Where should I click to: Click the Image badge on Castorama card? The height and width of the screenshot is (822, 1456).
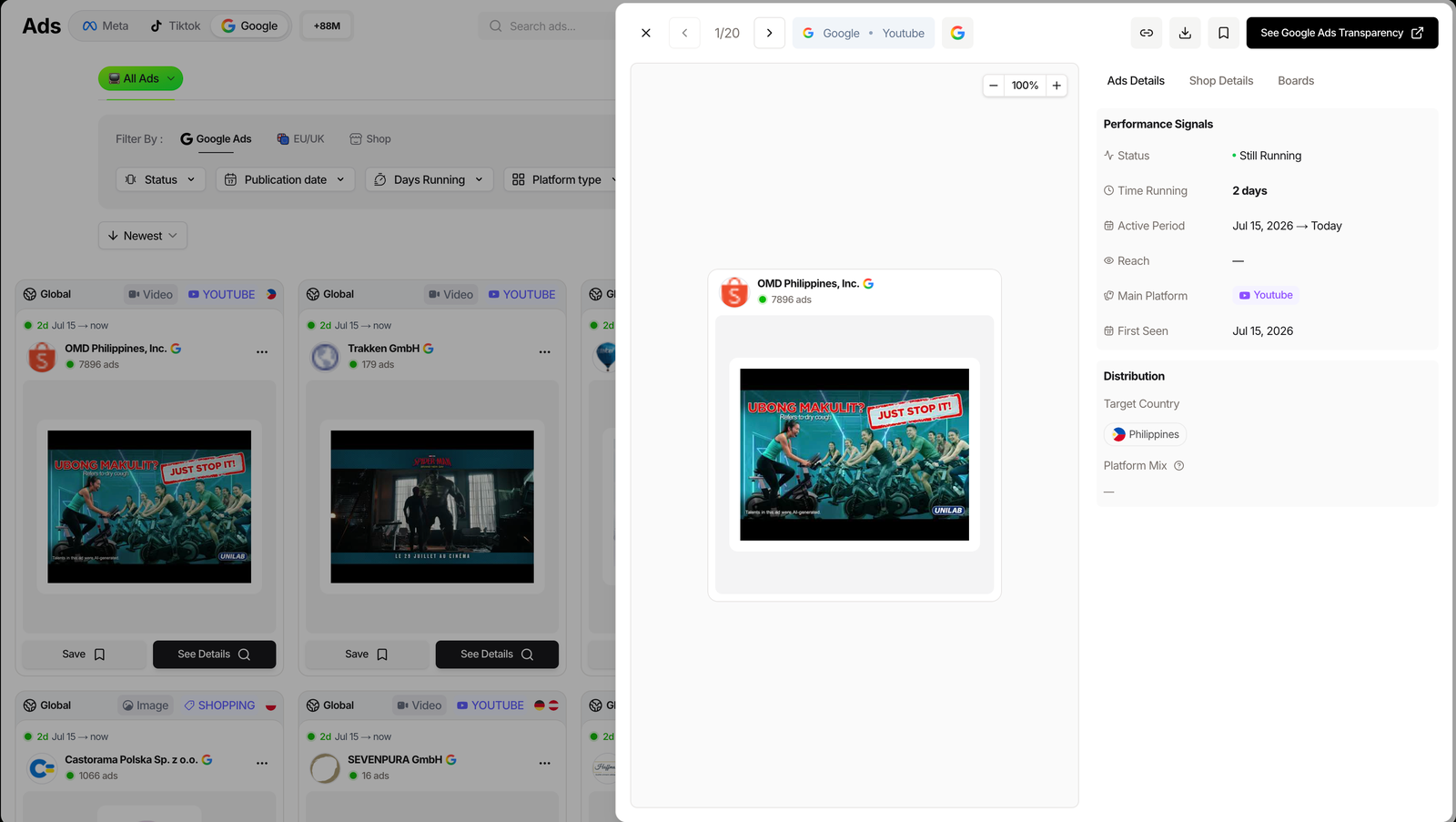click(146, 705)
